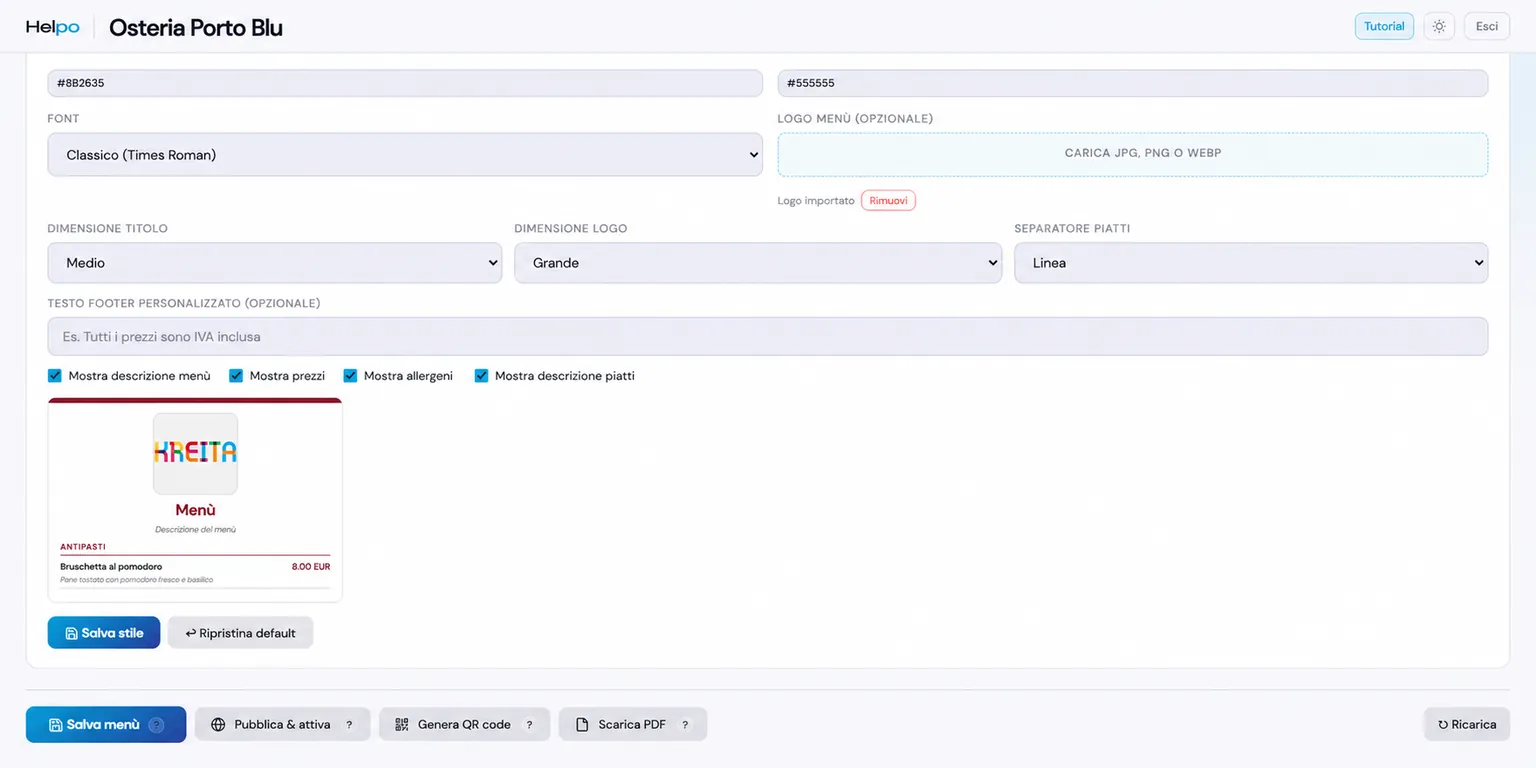Screen dimensions: 1536x768
Task: Click Bruschetta al pomodoro in preview
Action: pyautogui.click(x=111, y=567)
